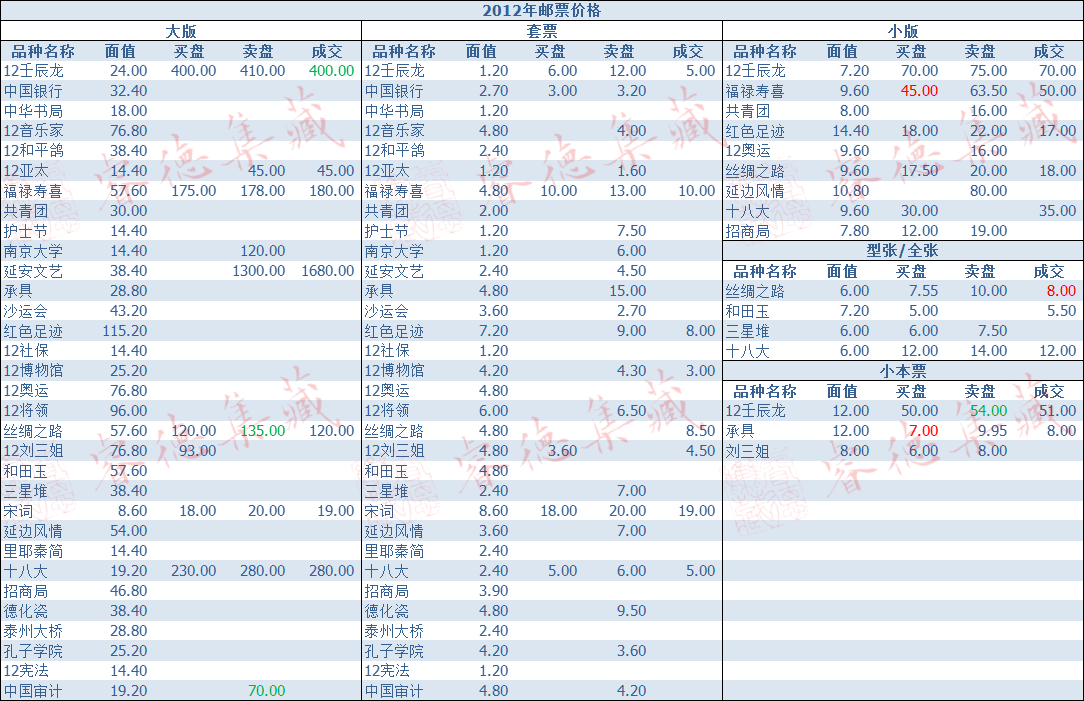Select 9.95 卖盘 of 承具 in 小本票
This screenshot has height=701, width=1084.
[993, 431]
